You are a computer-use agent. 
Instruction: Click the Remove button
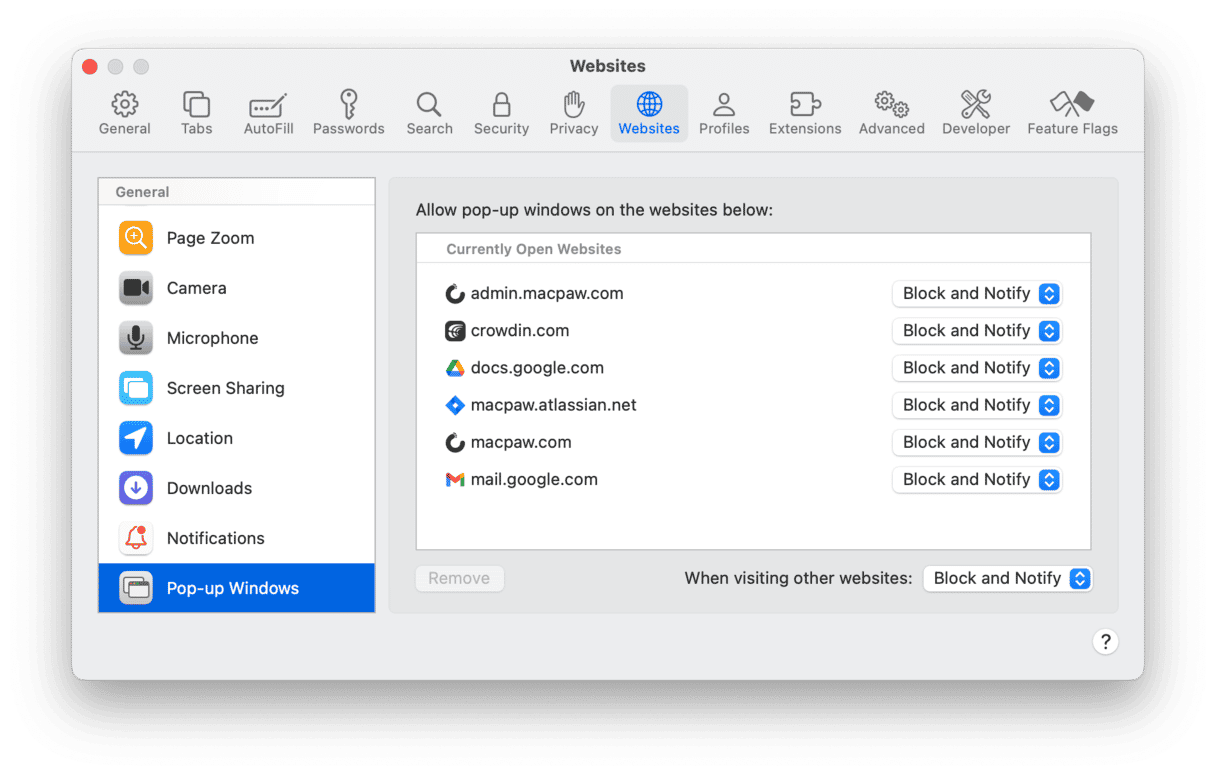tap(459, 578)
